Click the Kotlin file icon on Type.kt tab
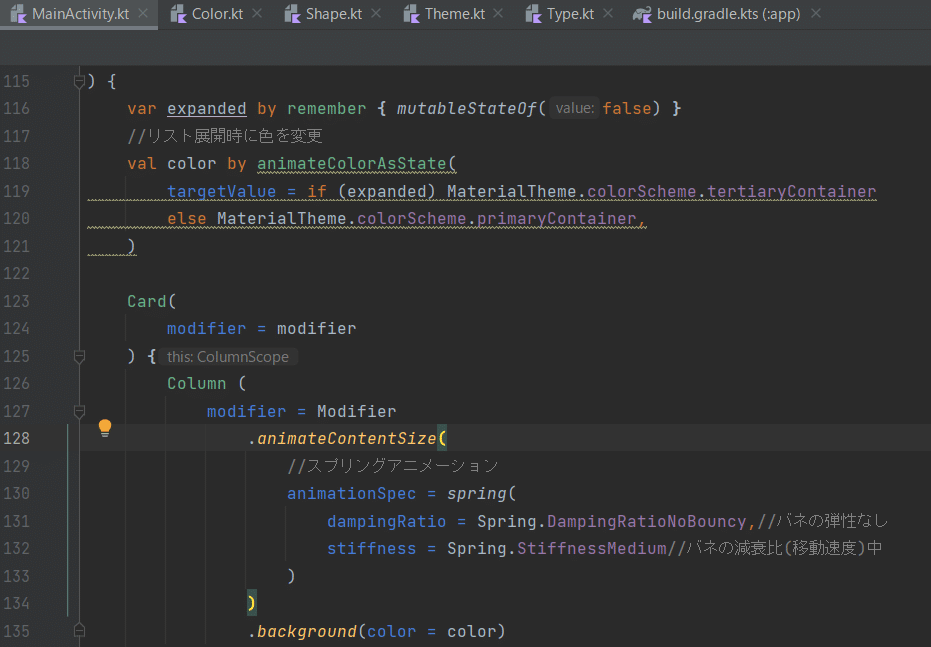The image size is (931, 647). pos(533,14)
